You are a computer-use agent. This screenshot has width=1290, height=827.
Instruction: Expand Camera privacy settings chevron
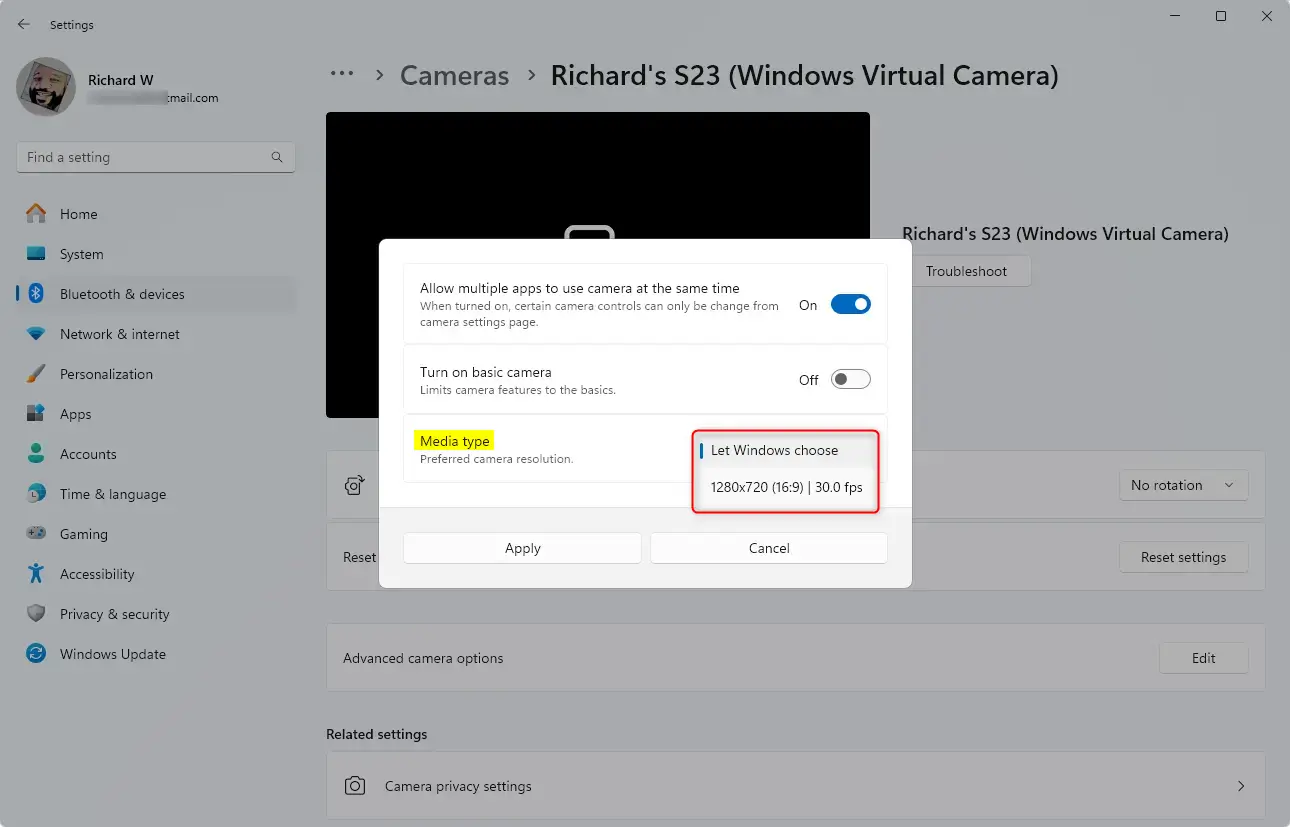(x=1241, y=786)
